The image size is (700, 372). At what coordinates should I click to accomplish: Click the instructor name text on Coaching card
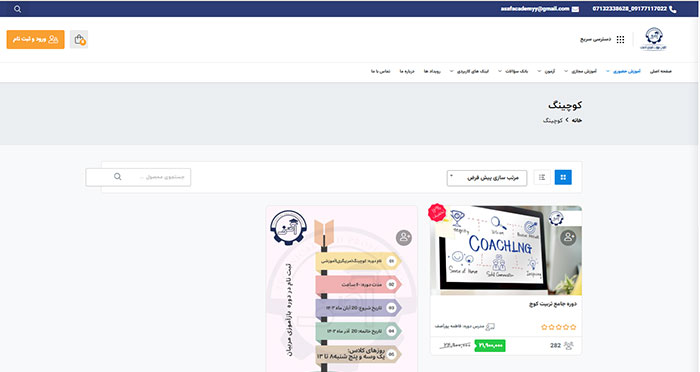click(x=459, y=326)
